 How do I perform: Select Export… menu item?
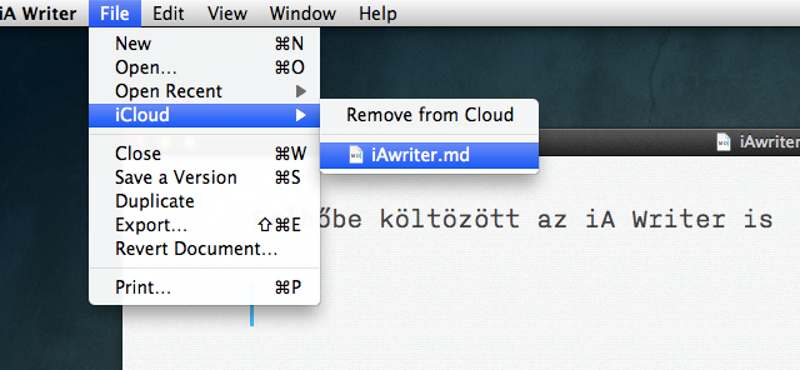205,225
